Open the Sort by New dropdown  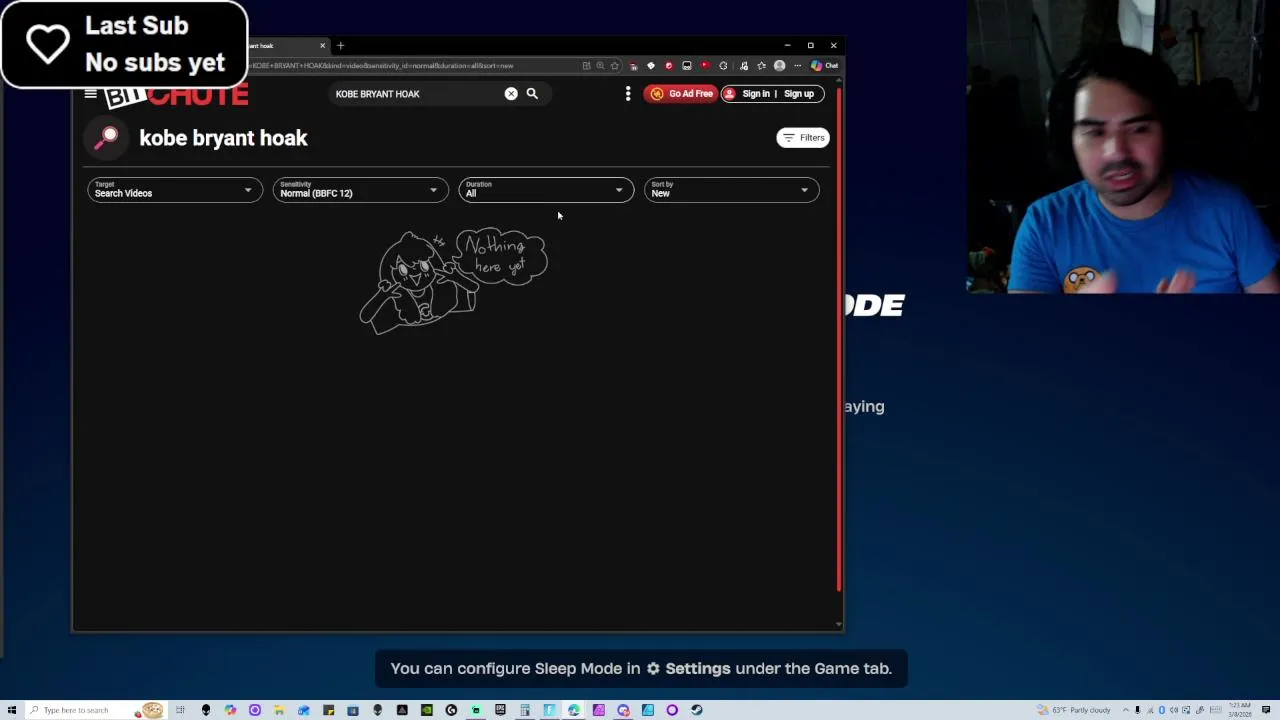[x=731, y=190]
